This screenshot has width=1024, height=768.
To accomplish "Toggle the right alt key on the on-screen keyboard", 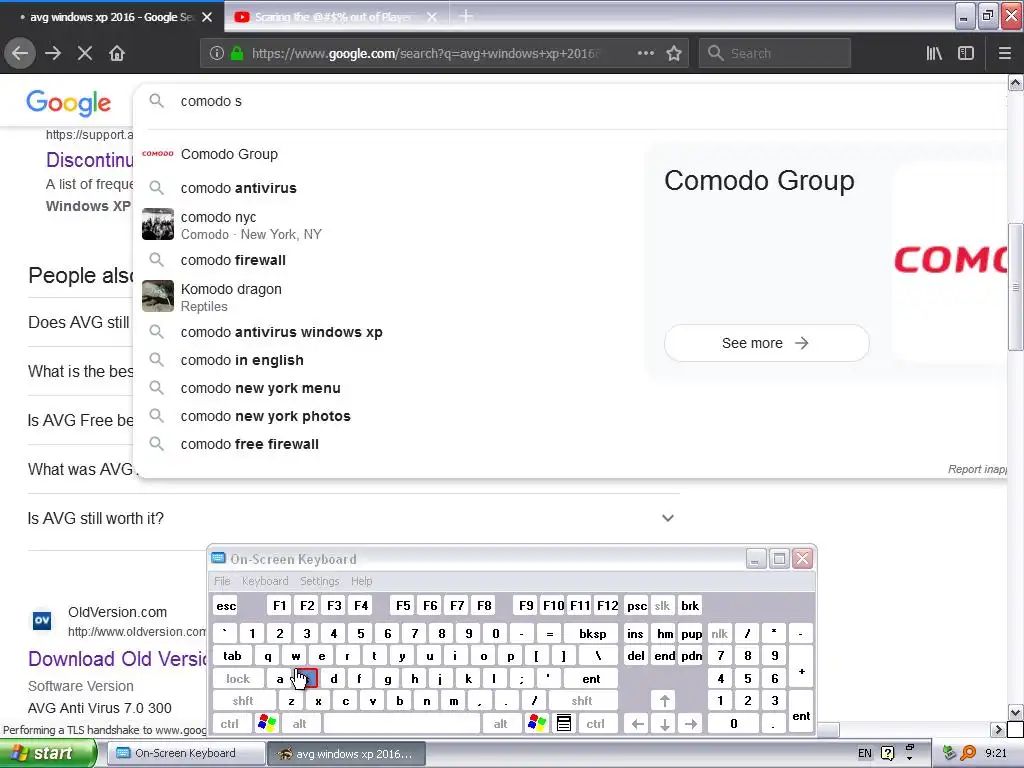I will (x=500, y=724).
